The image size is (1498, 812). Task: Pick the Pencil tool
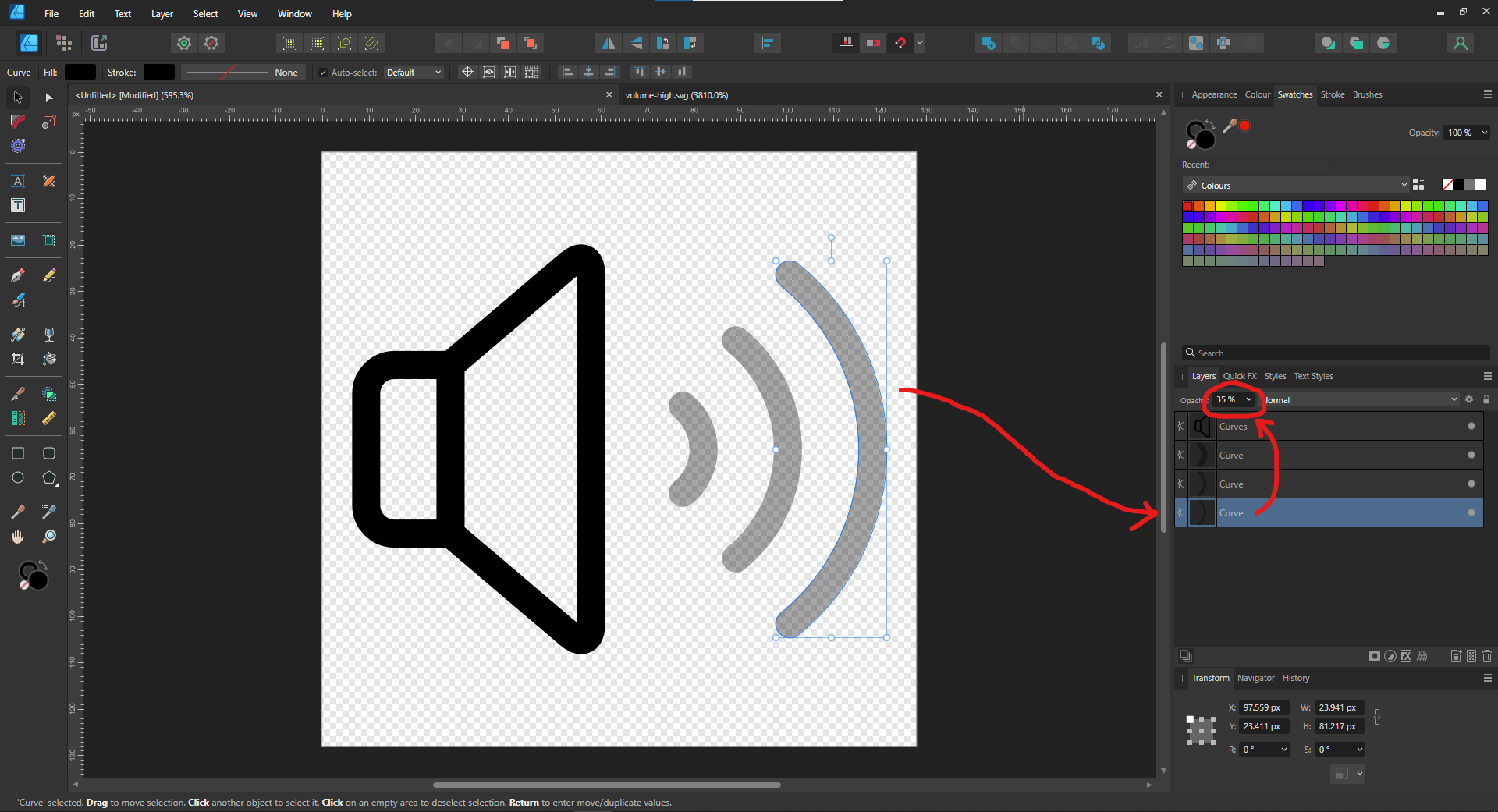(49, 275)
